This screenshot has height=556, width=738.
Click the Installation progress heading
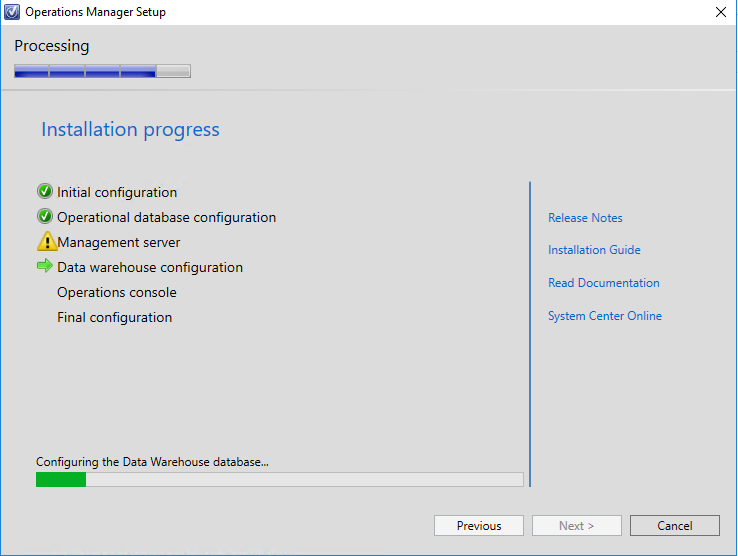[130, 129]
